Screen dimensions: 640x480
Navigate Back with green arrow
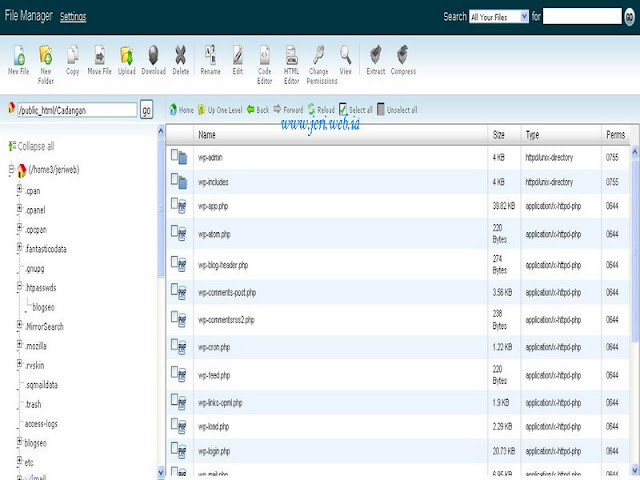coord(258,110)
